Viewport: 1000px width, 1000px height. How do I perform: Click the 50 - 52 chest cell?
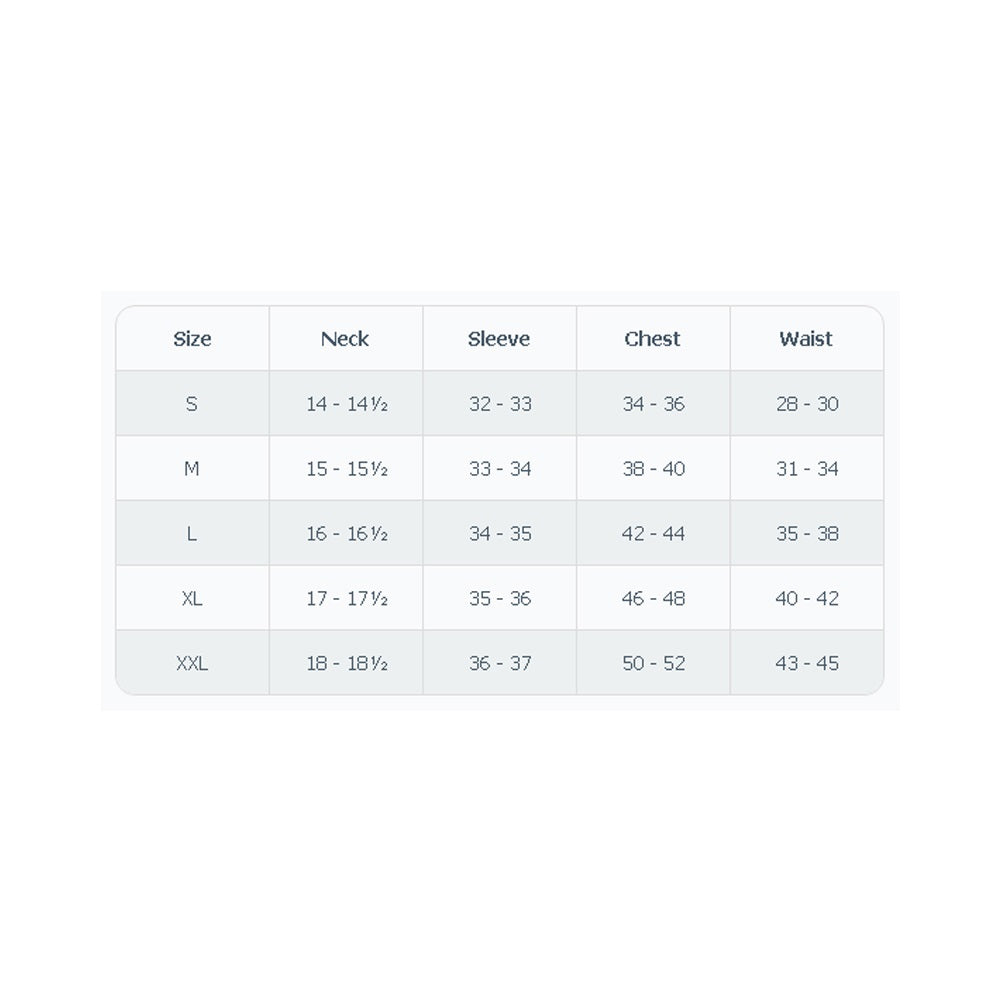pyautogui.click(x=653, y=663)
